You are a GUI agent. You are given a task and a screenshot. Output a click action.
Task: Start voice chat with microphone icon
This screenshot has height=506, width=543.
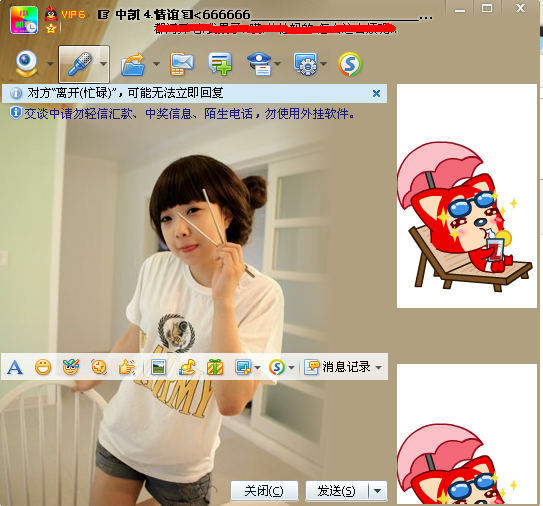80,64
